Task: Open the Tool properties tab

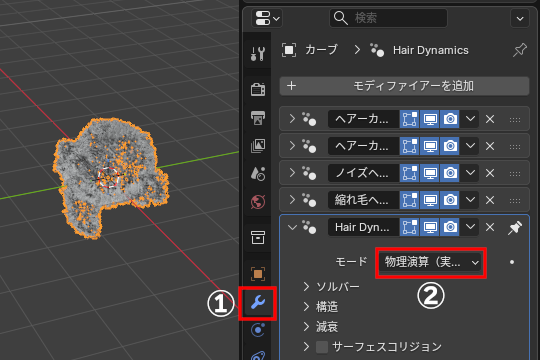Action: click(x=258, y=54)
